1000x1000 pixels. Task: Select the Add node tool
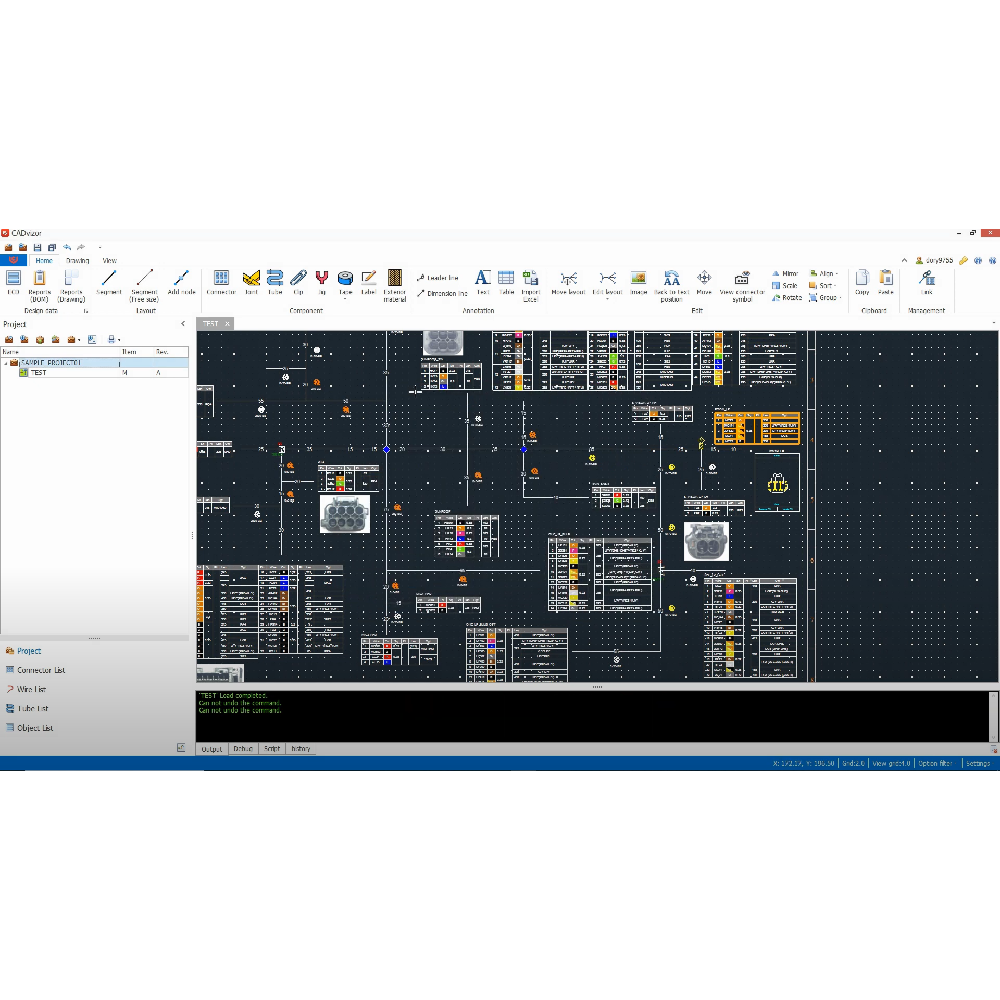tap(181, 281)
